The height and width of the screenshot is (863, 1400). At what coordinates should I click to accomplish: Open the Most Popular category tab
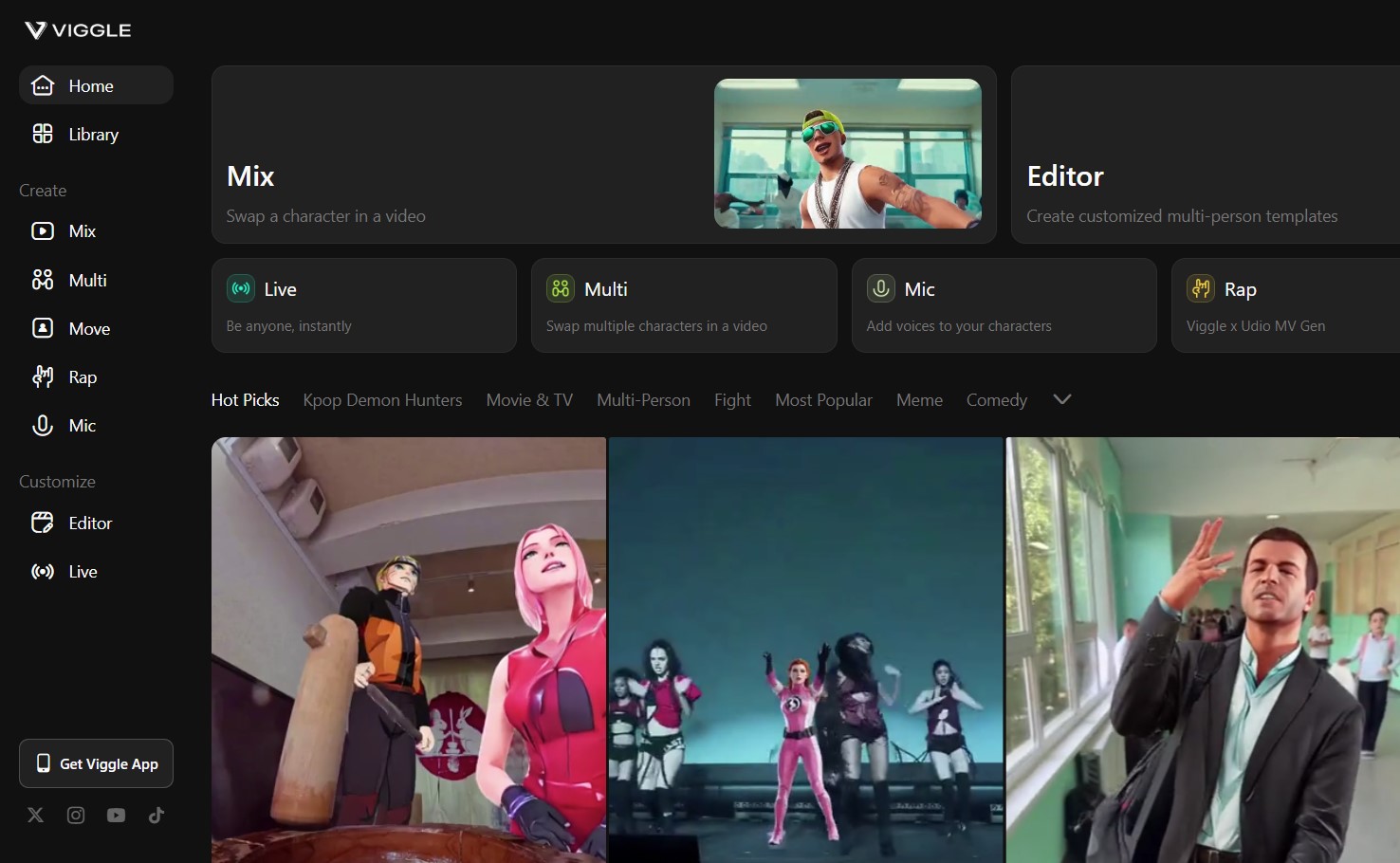(x=822, y=400)
